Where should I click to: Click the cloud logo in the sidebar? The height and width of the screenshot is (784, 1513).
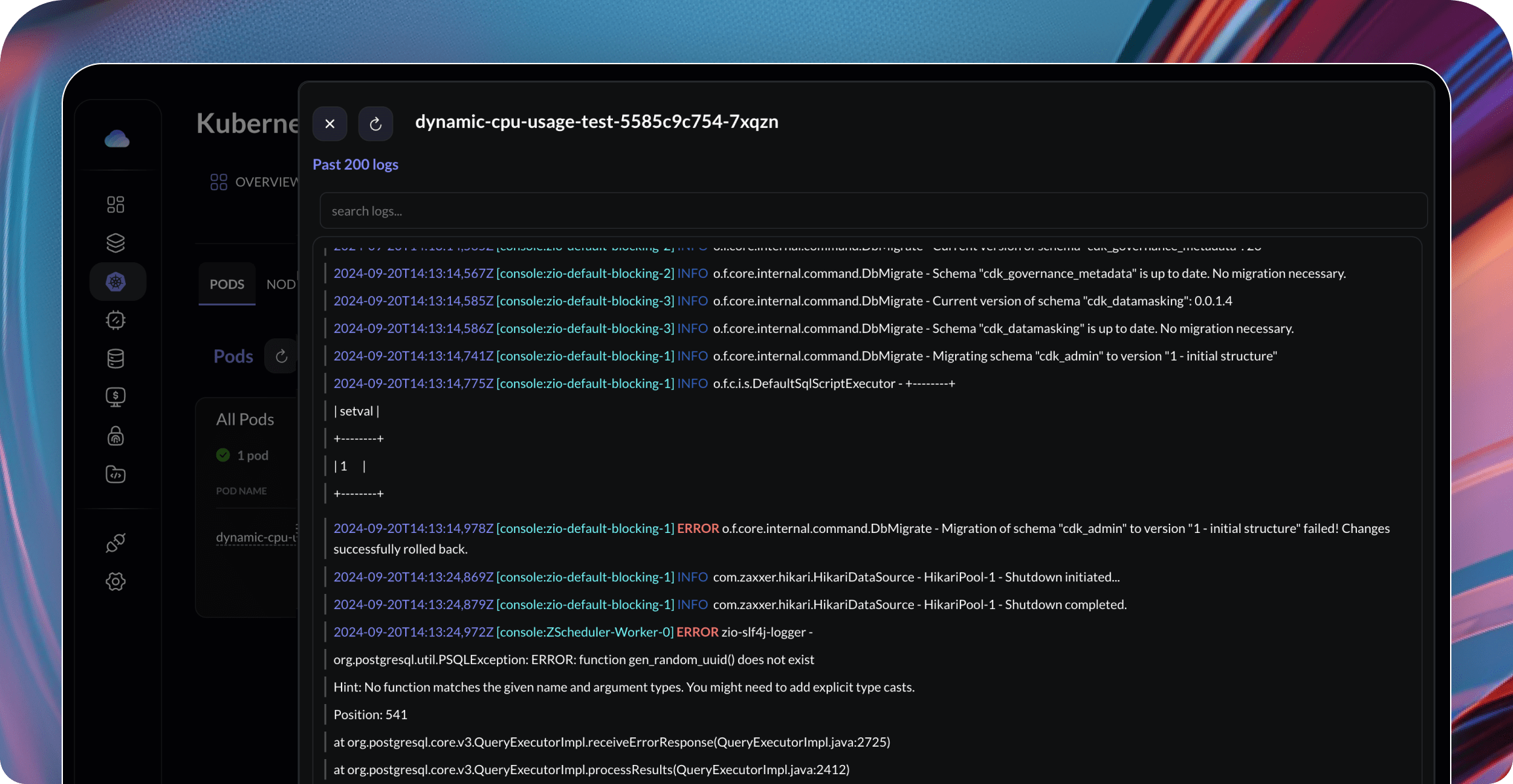click(x=117, y=139)
